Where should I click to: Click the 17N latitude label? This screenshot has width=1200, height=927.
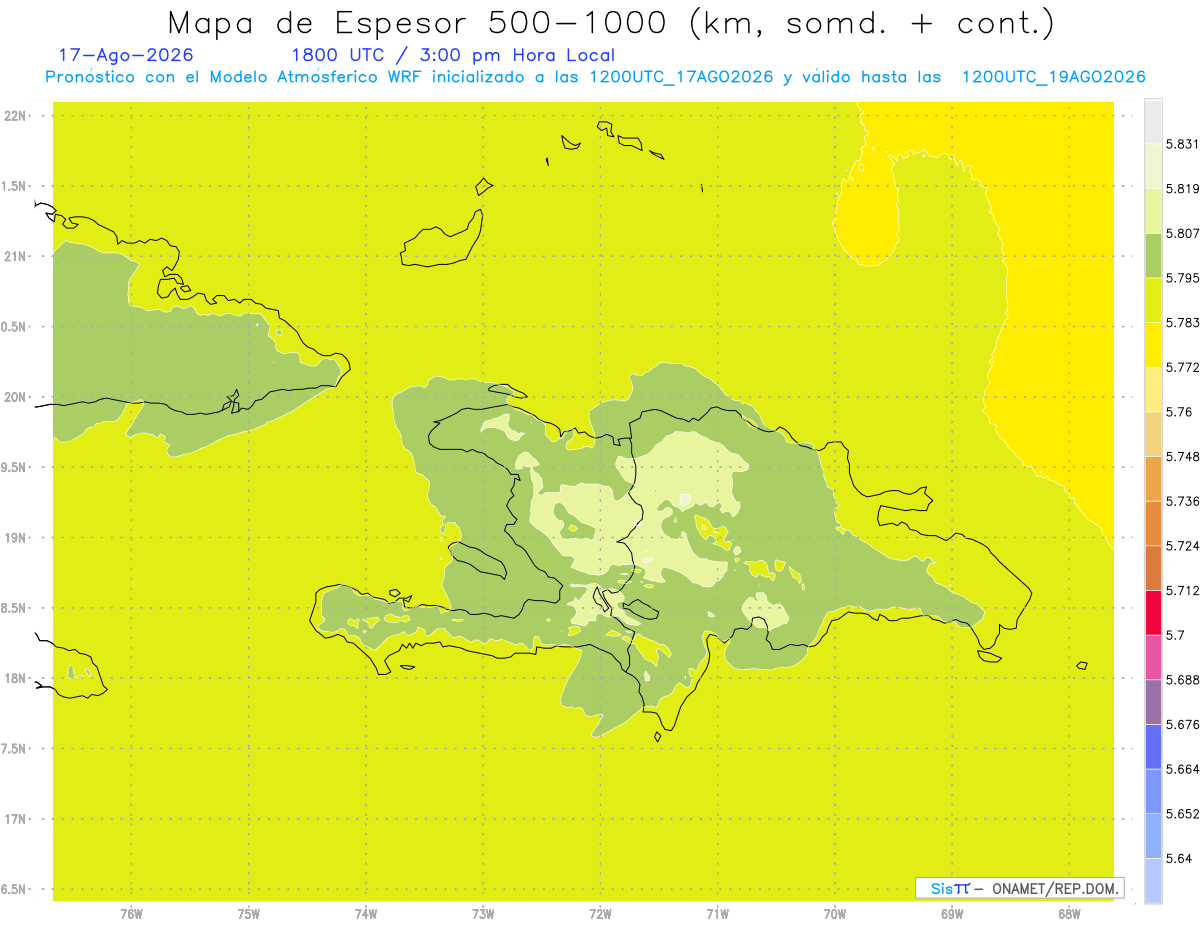tap(15, 819)
